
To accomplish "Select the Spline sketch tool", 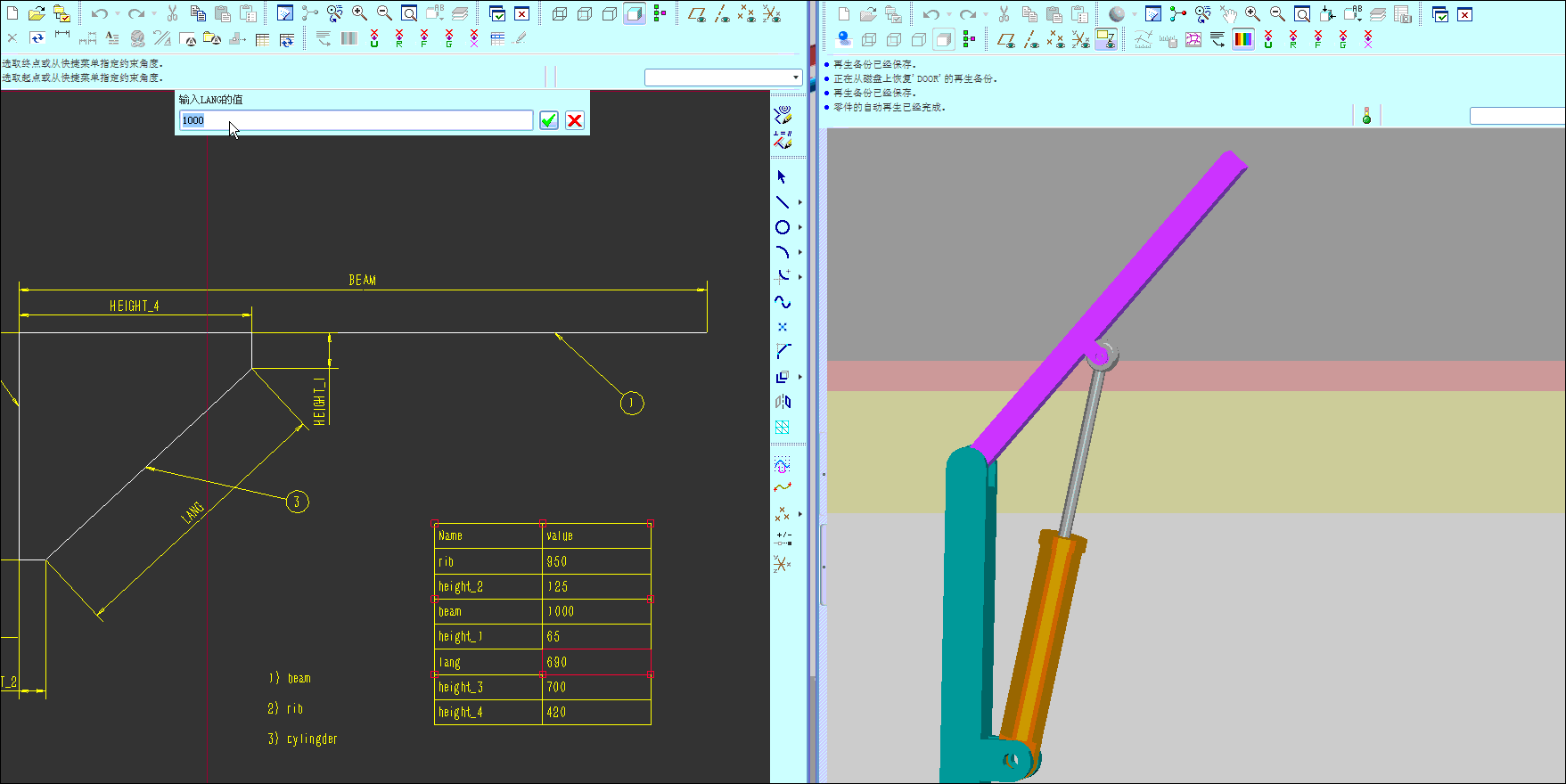I will tap(782, 302).
